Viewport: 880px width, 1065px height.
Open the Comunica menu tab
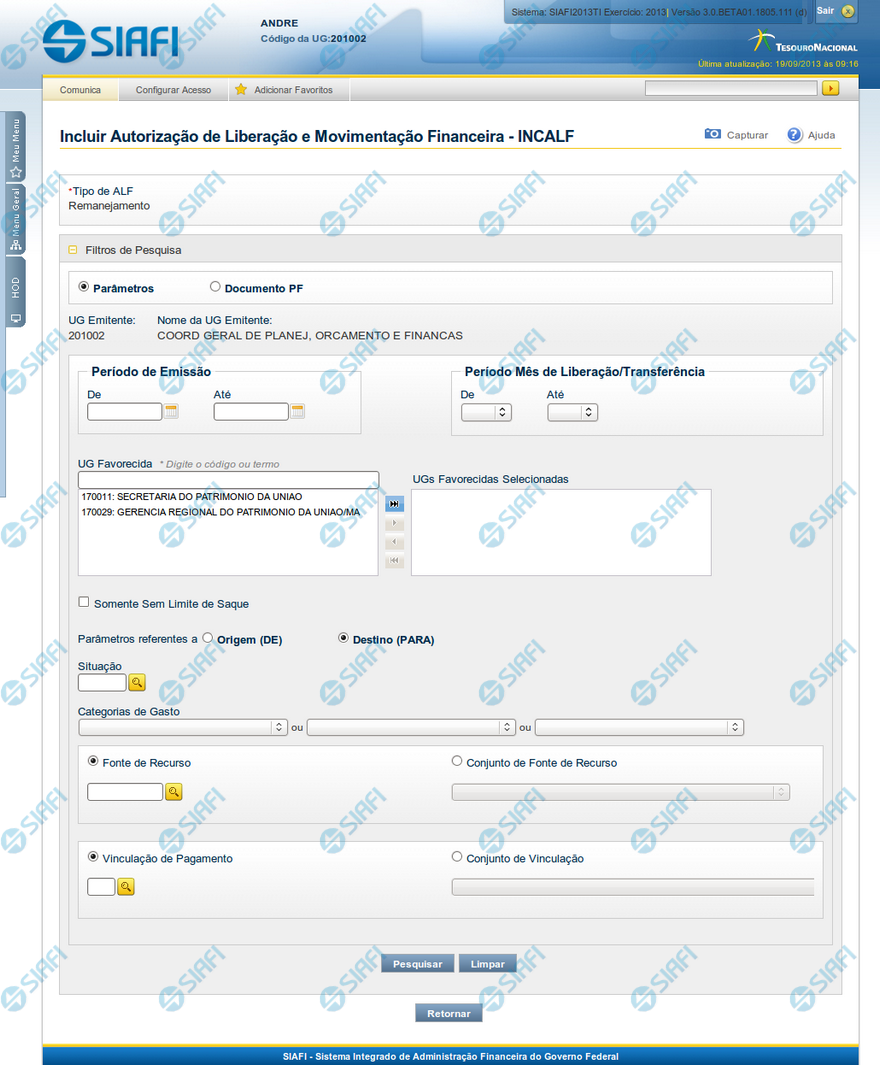80,90
